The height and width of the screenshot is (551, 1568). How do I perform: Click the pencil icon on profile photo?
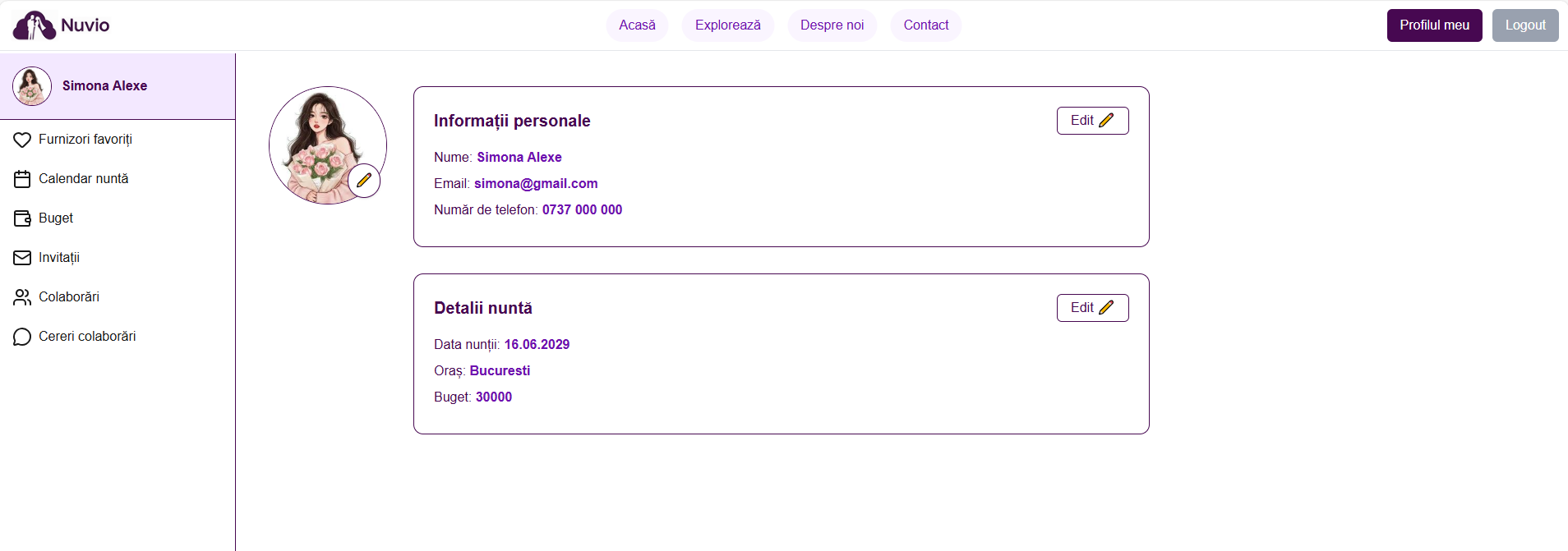click(364, 181)
